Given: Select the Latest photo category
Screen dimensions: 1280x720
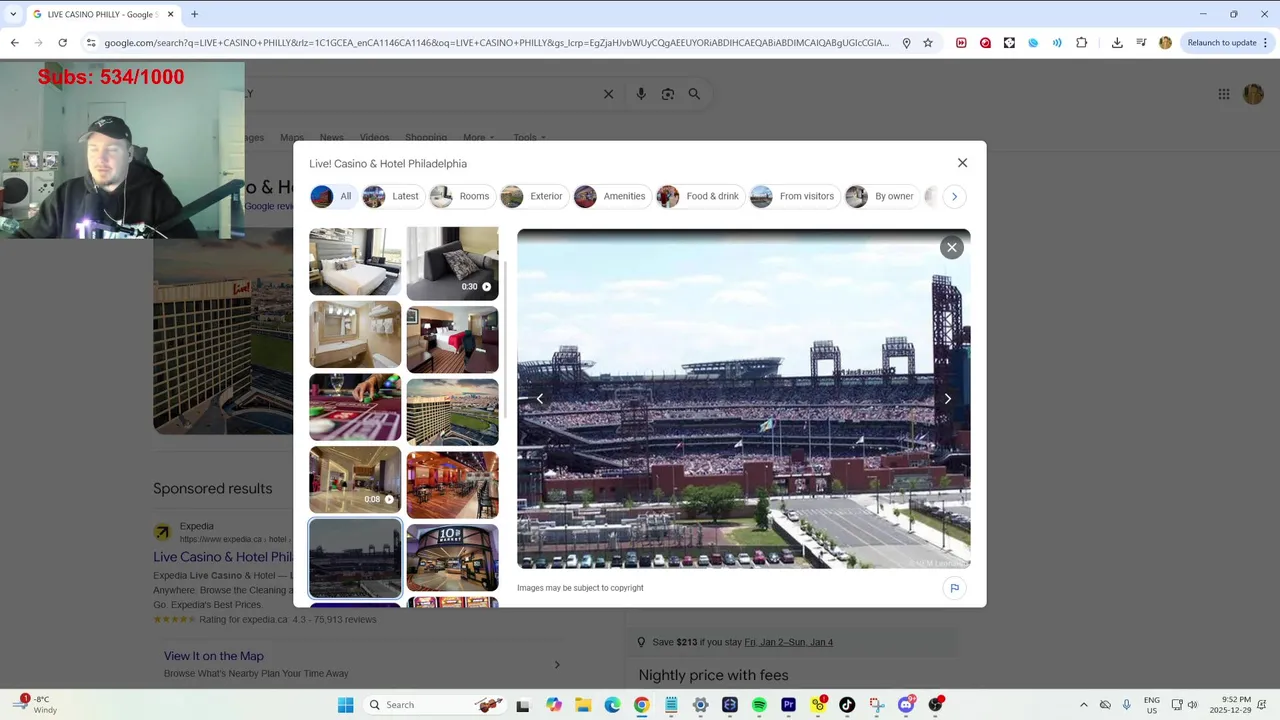Looking at the screenshot, I should 392,196.
